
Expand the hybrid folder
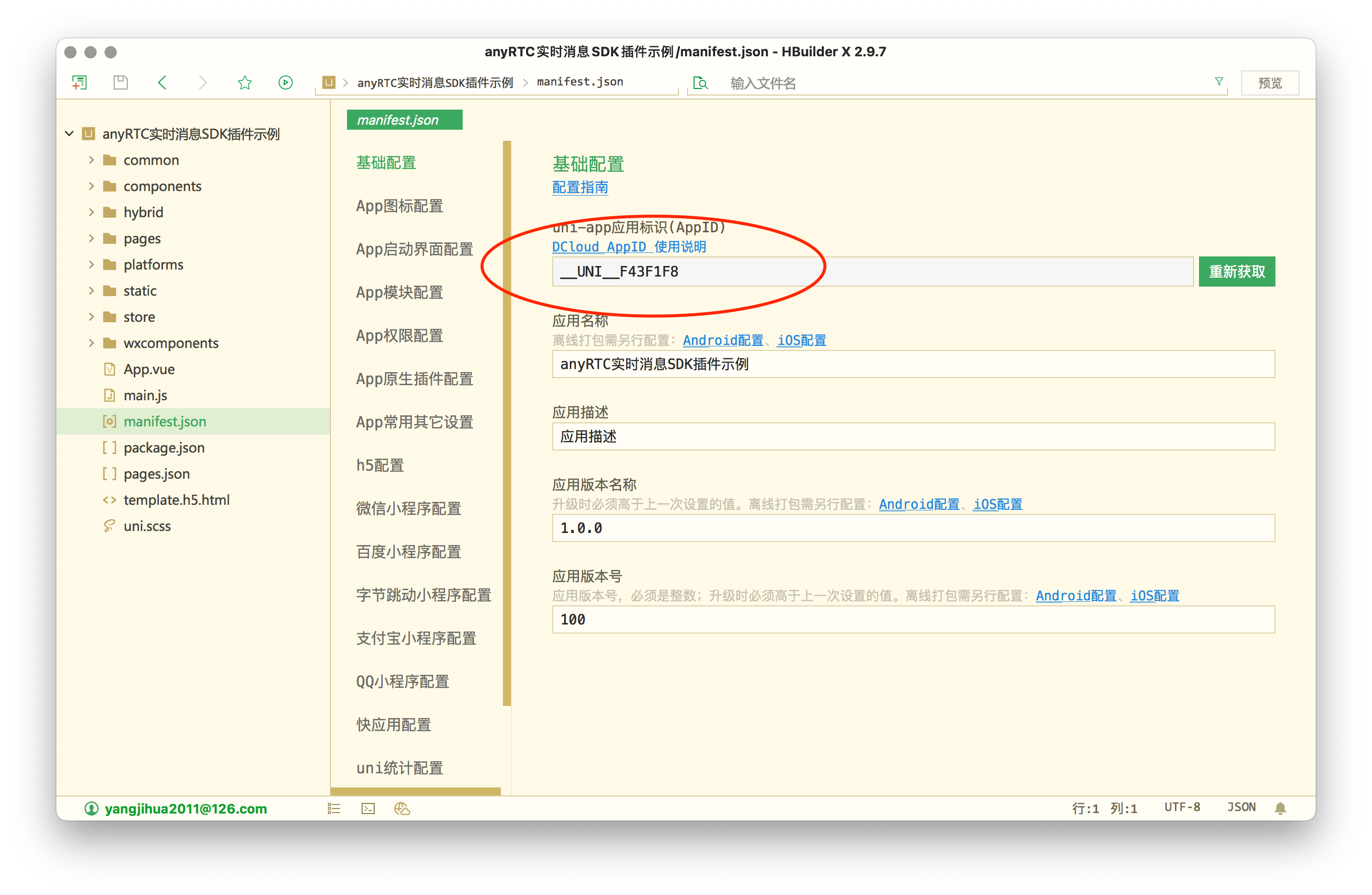91,212
